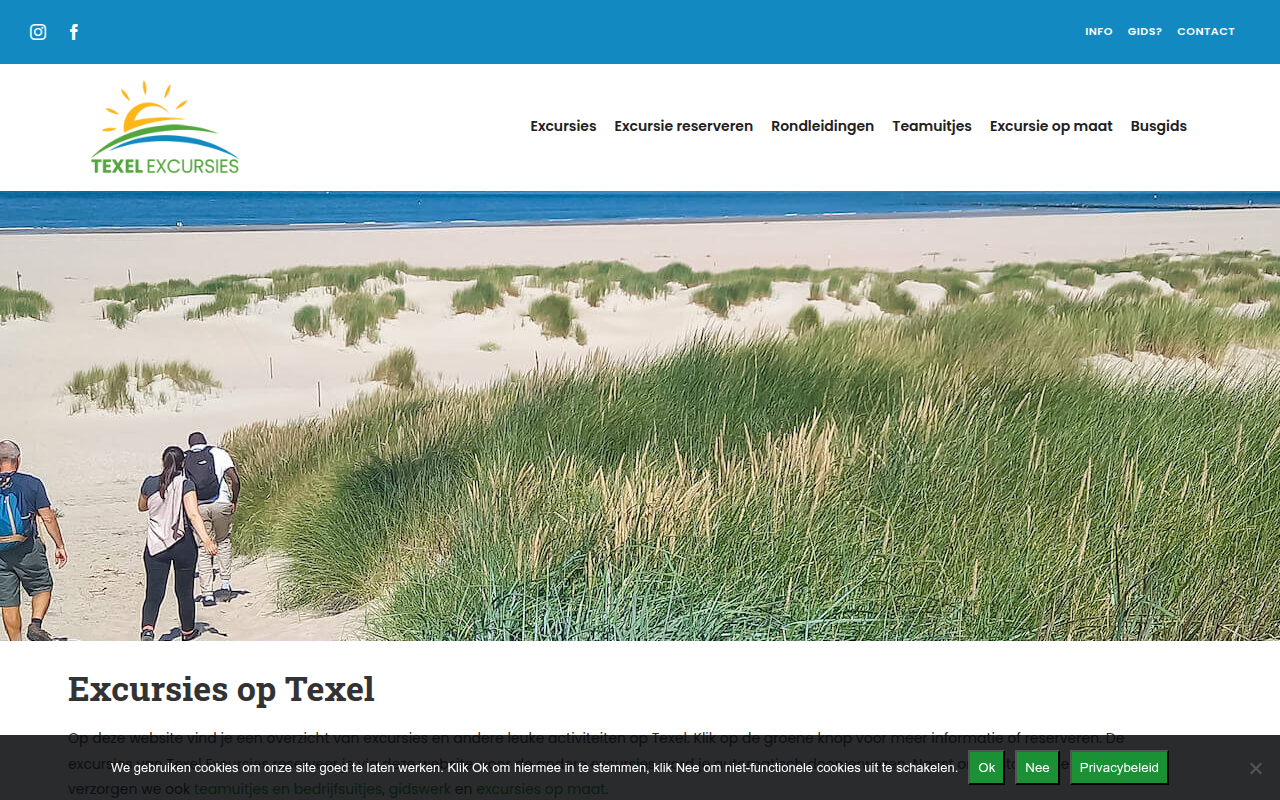
Task: Open the Privacybeleid button
Action: 1119,767
